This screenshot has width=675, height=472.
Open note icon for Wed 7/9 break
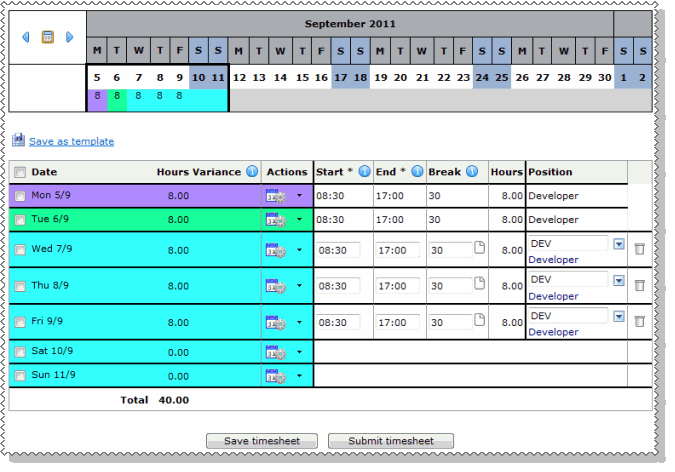479,247
